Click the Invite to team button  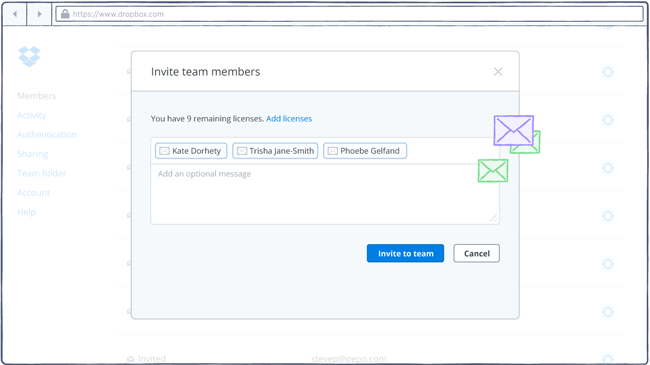pyautogui.click(x=405, y=253)
